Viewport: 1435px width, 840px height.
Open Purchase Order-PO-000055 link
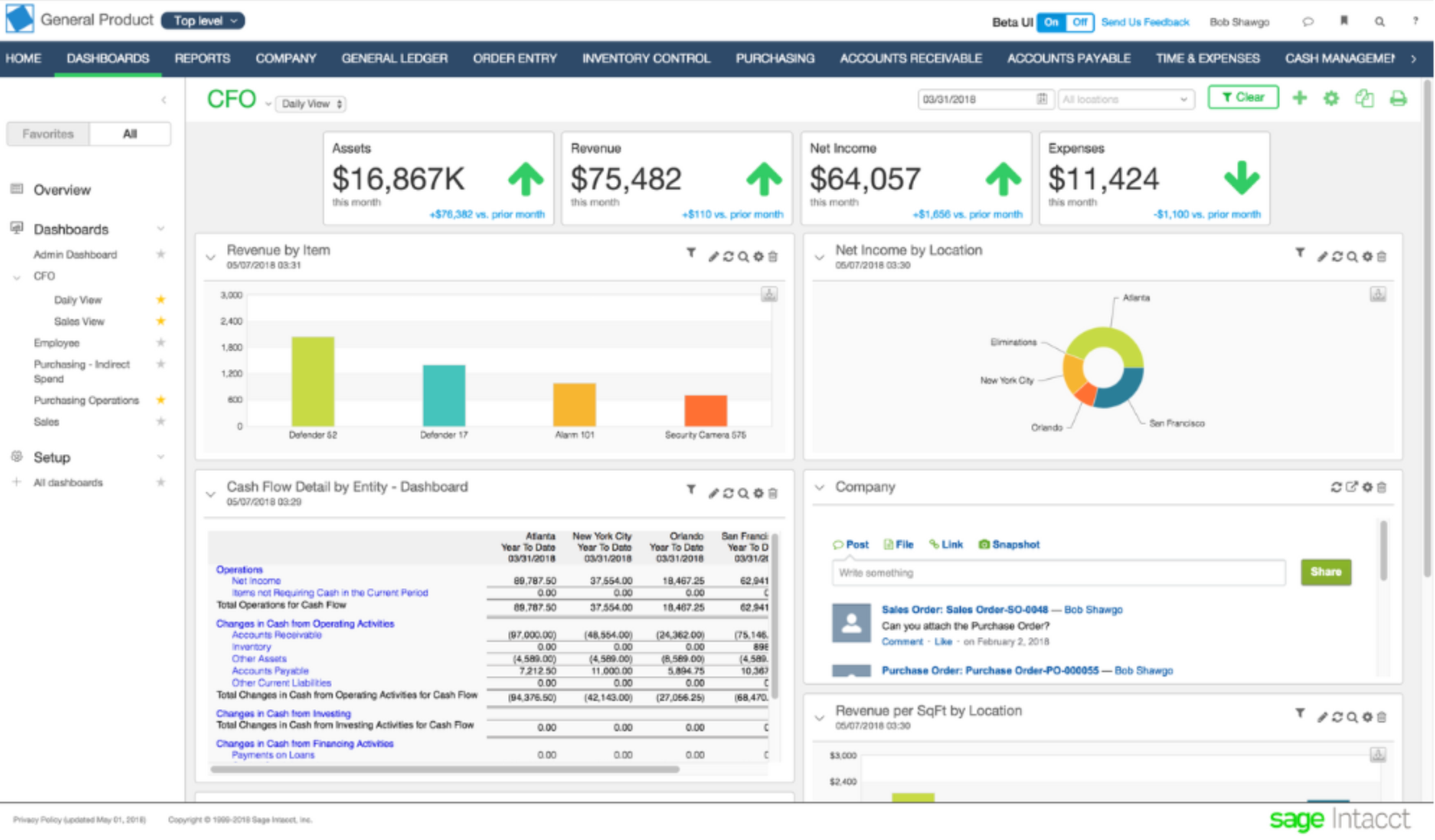click(990, 671)
